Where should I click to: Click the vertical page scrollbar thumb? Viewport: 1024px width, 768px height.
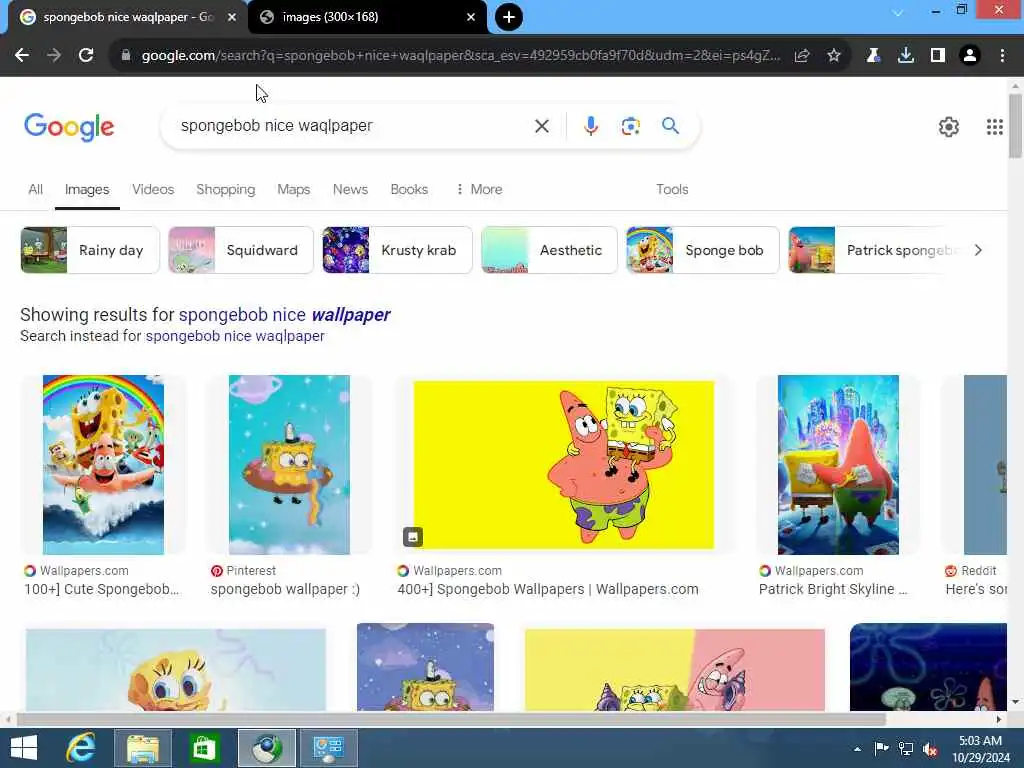pos(1015,126)
